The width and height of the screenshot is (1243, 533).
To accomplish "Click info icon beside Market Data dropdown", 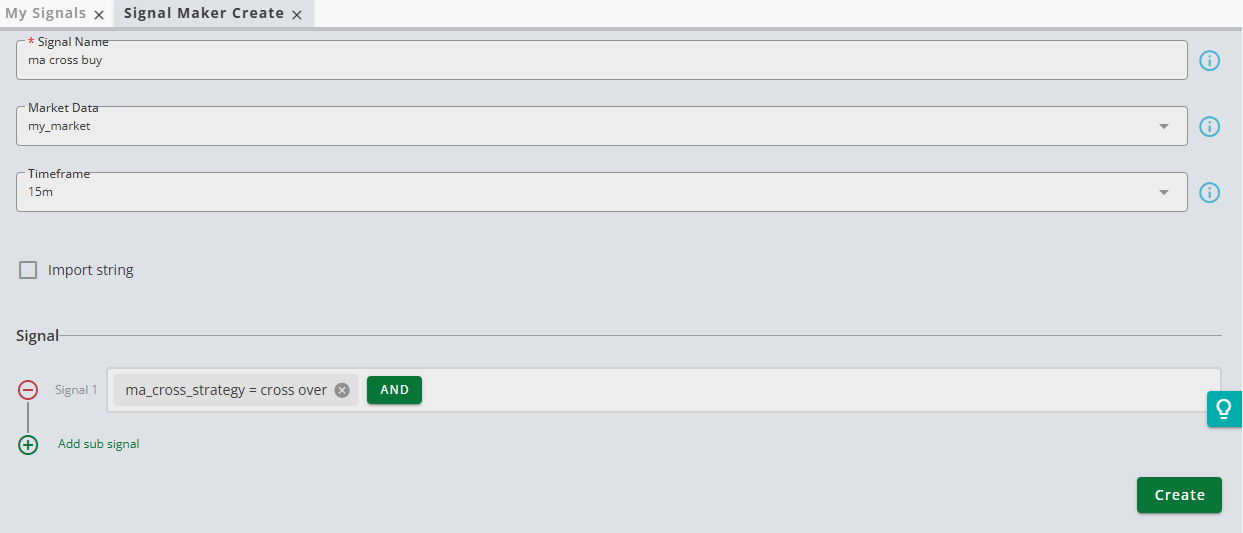I will [1209, 127].
